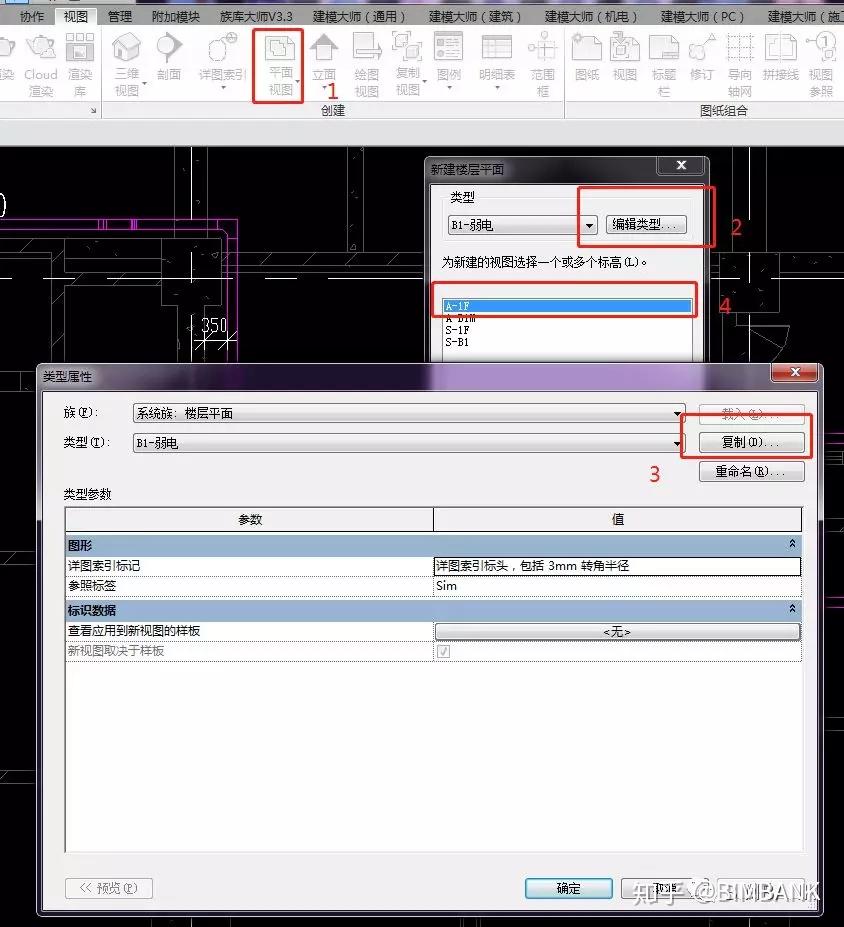Open the 族 combo box in 类型属性
This screenshot has height=927, width=844.
click(x=409, y=413)
